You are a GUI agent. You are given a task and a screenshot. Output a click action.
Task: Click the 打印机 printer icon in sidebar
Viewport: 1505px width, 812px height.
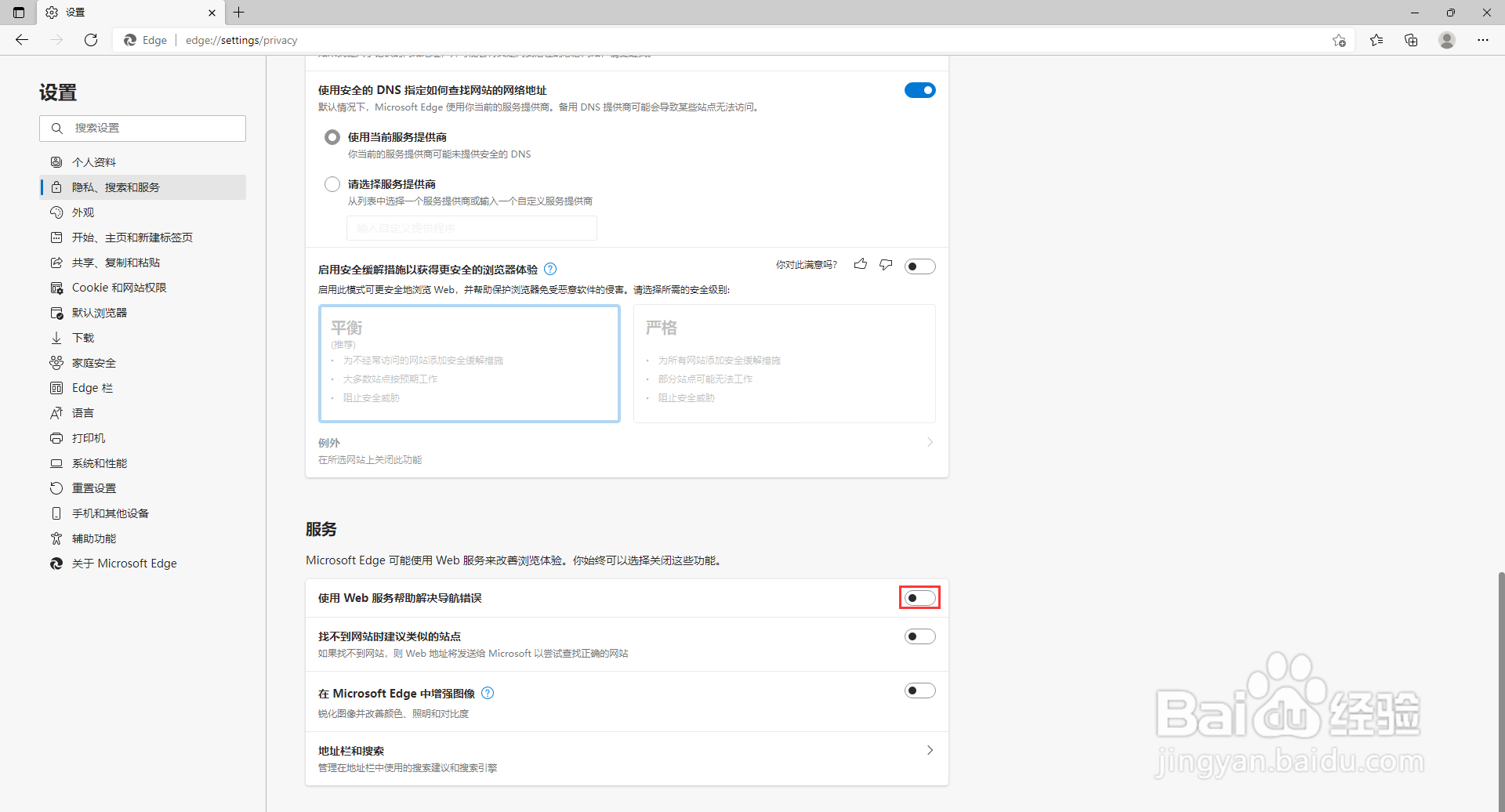[x=56, y=438]
